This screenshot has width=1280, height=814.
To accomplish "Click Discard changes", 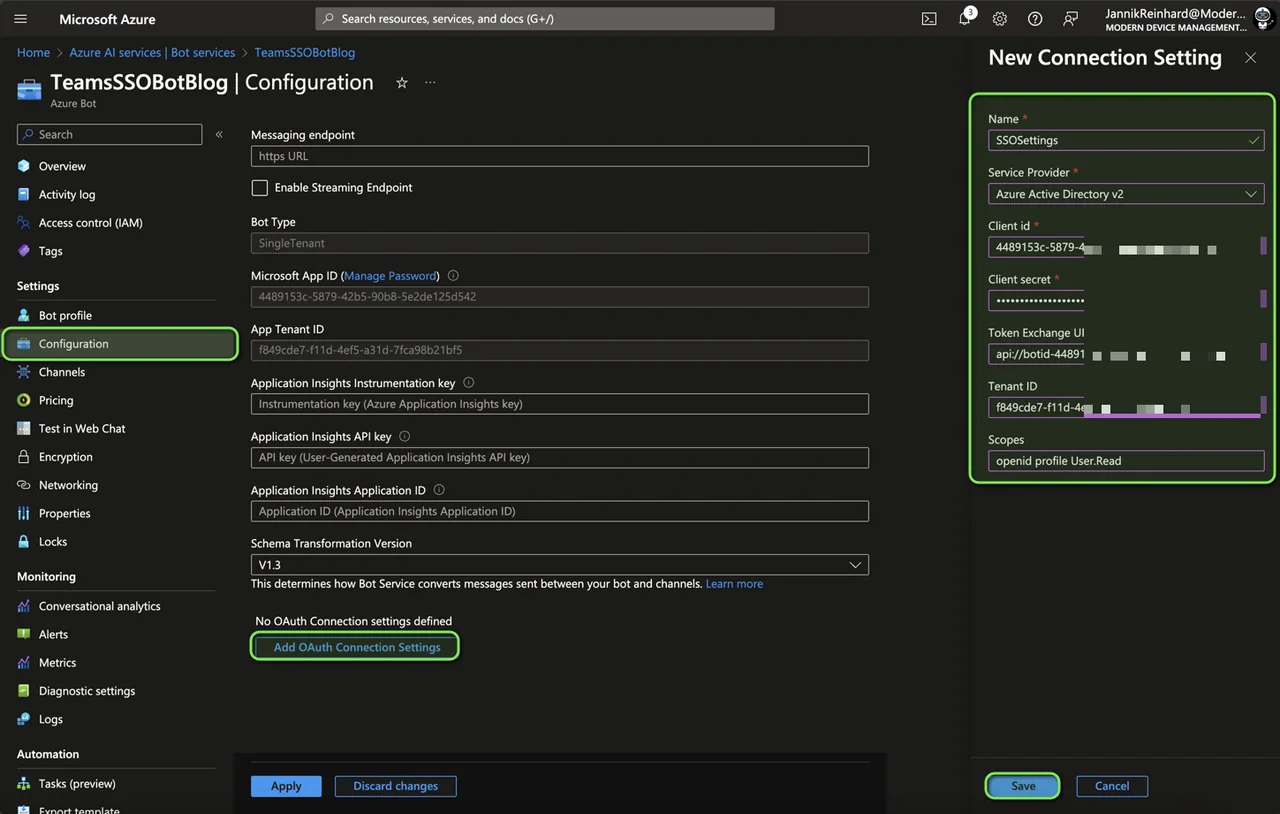I will [395, 786].
